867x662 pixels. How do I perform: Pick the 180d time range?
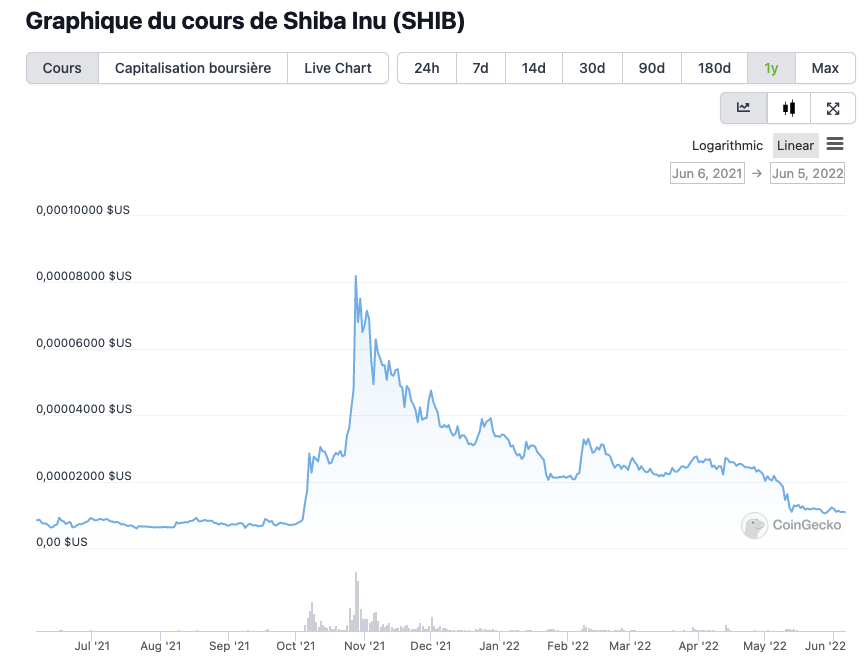point(714,68)
